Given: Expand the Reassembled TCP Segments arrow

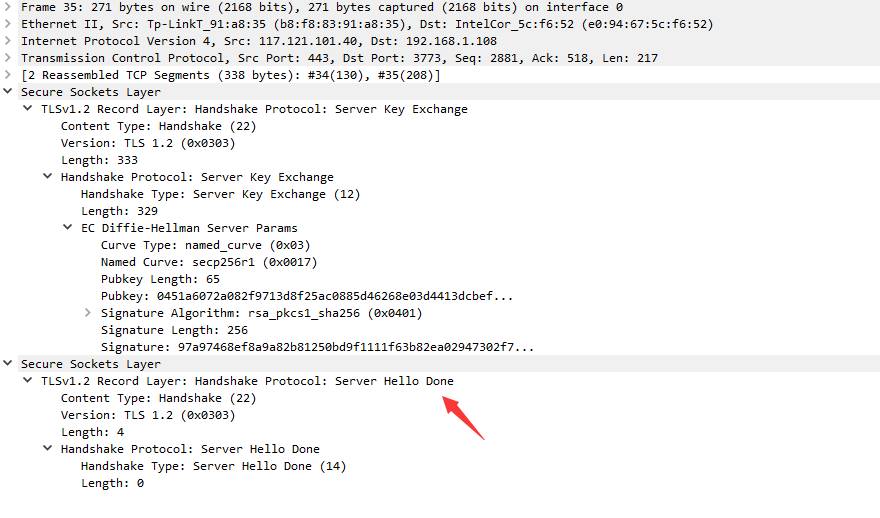Looking at the screenshot, I should coord(9,75).
